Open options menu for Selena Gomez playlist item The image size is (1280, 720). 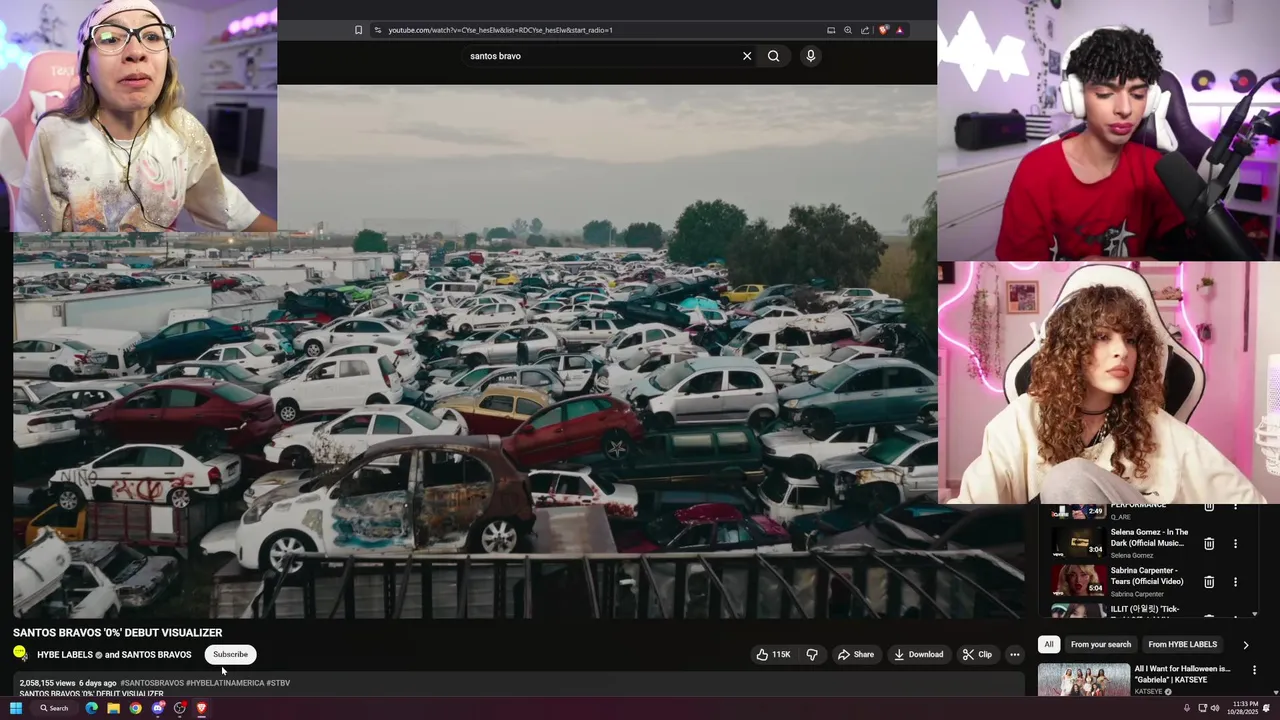tap(1235, 543)
